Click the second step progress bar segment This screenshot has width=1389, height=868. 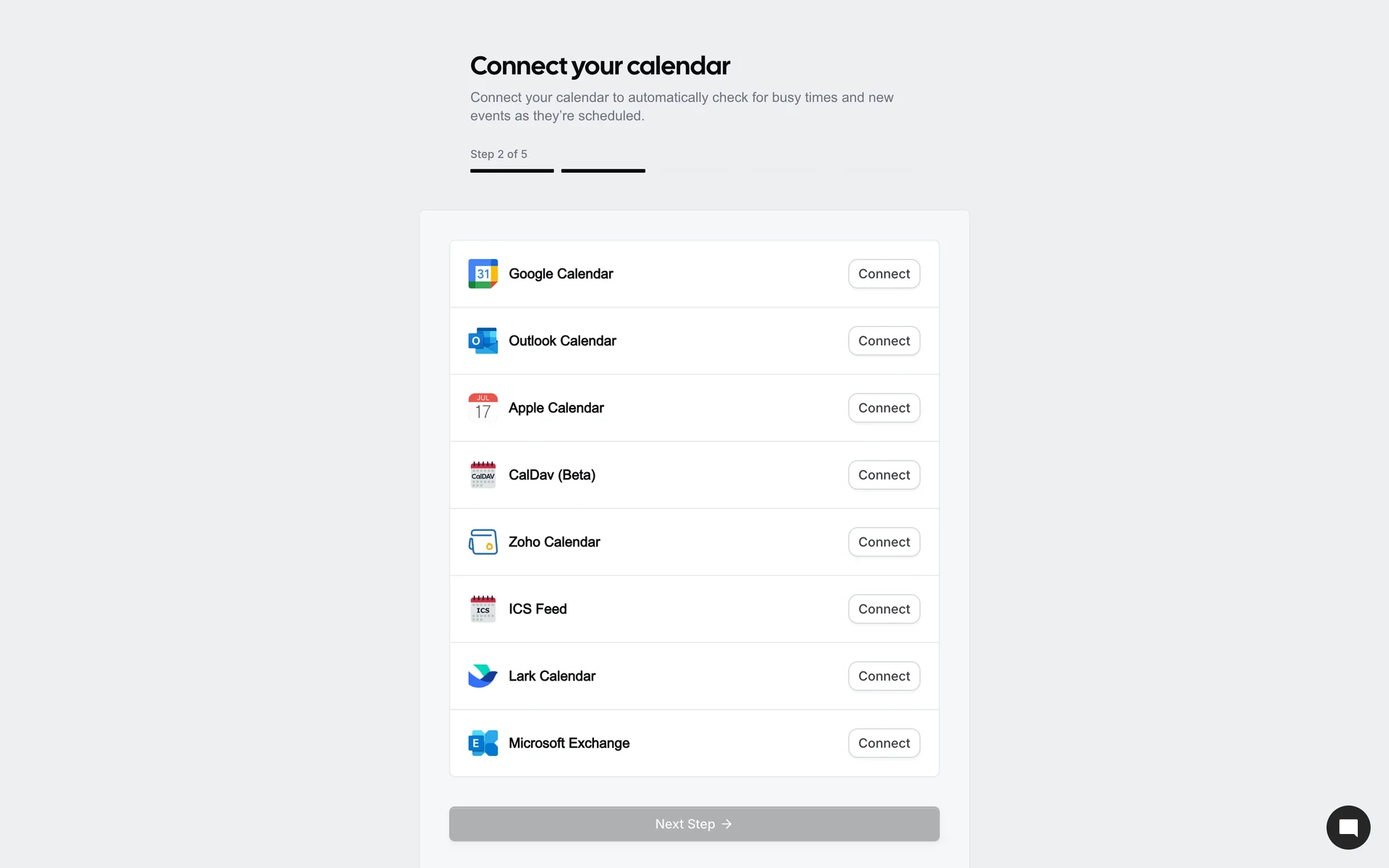point(603,171)
